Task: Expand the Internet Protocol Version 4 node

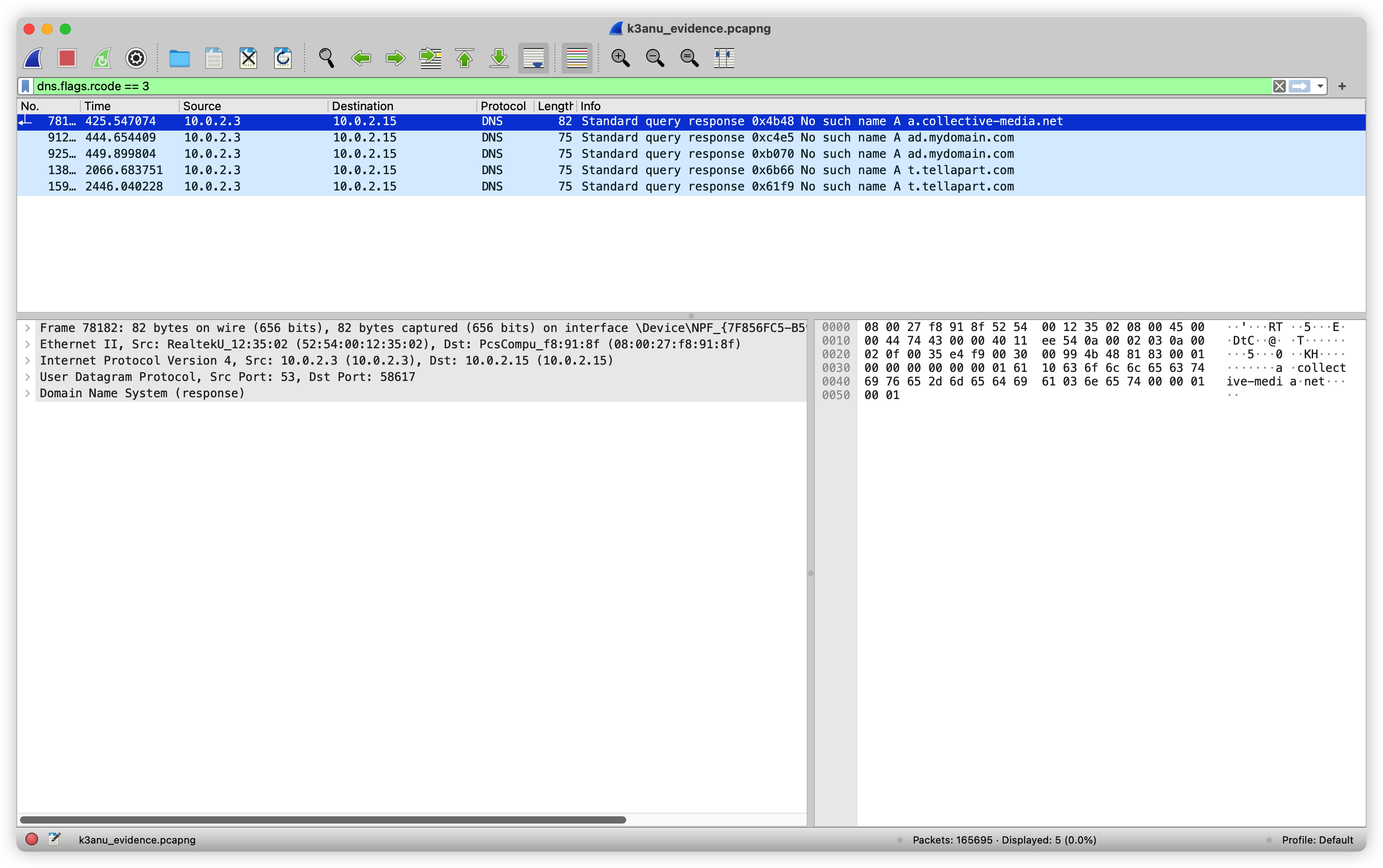Action: click(27, 361)
